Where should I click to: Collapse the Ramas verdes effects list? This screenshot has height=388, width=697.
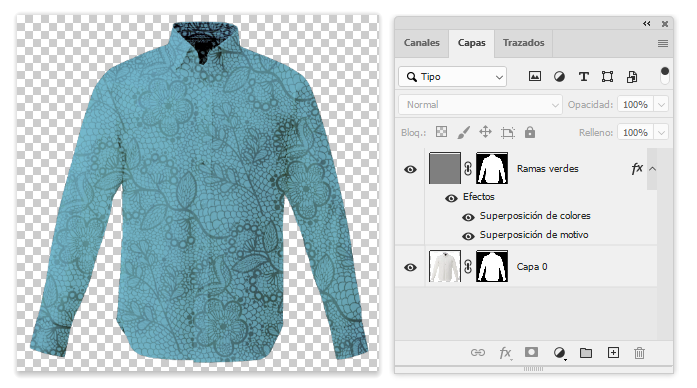(x=652, y=169)
